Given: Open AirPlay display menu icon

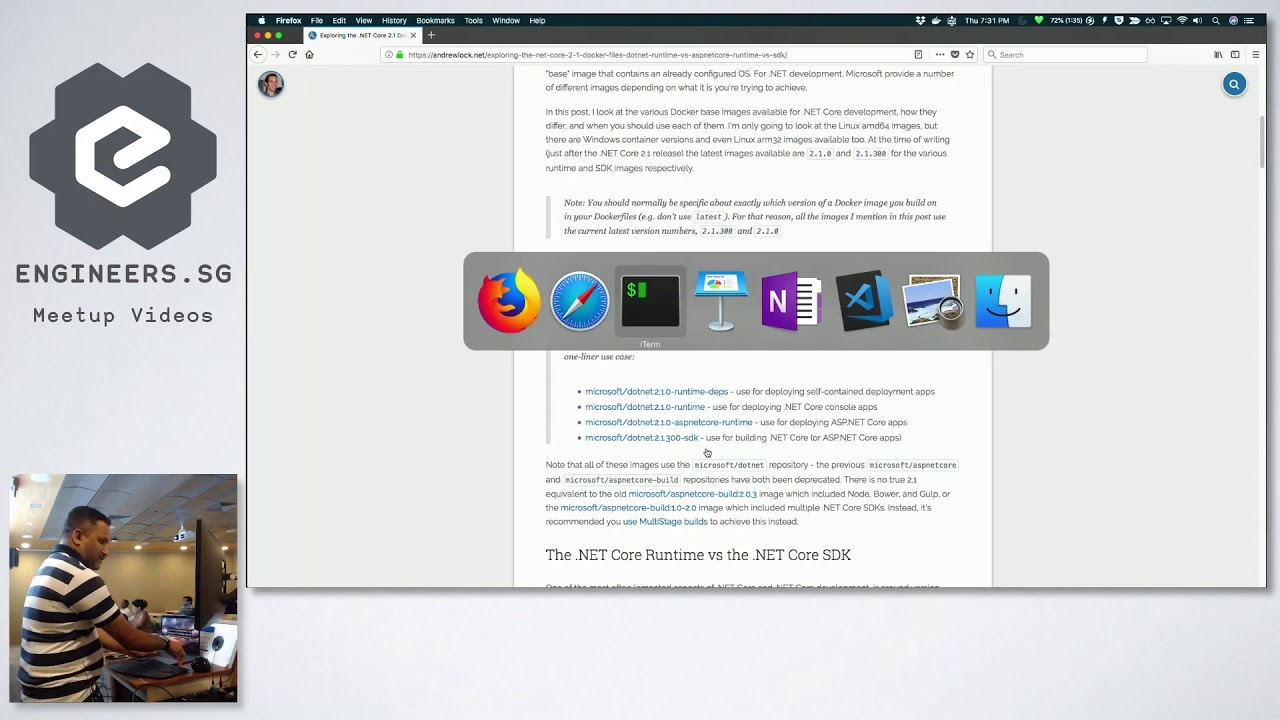Looking at the screenshot, I should point(1166,20).
